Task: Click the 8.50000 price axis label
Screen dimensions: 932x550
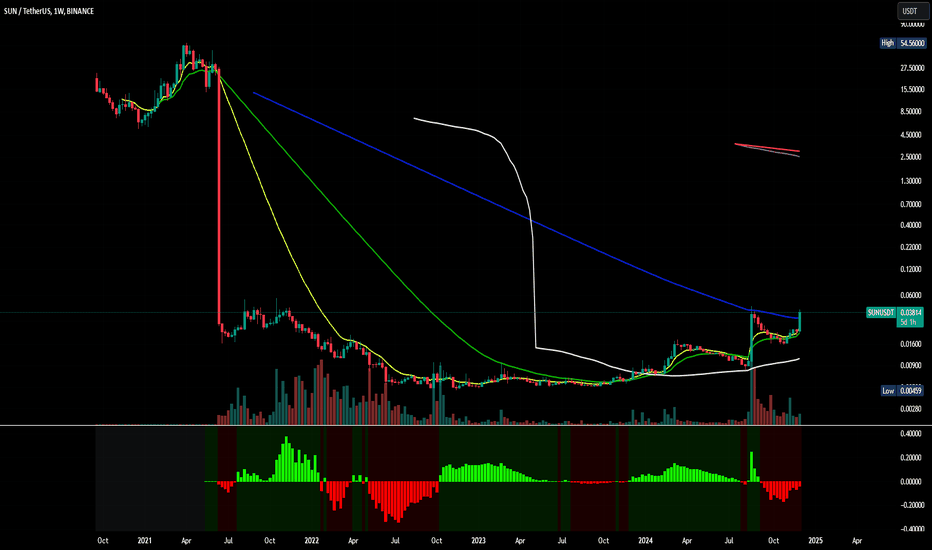Action: click(x=911, y=112)
